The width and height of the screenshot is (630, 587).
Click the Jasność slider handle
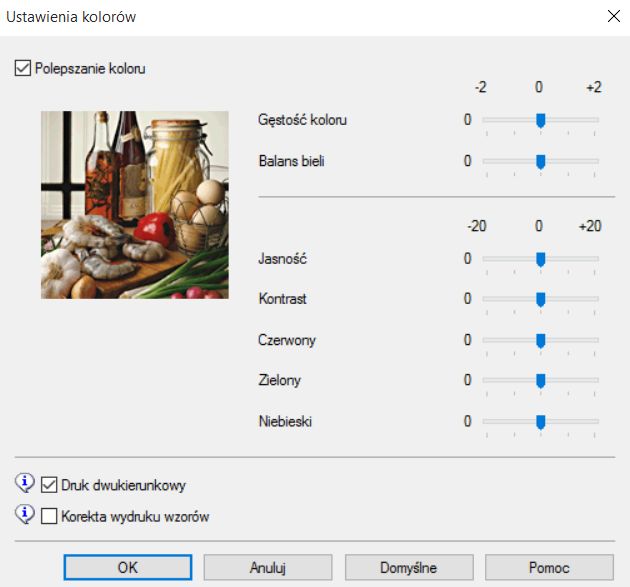click(541, 259)
